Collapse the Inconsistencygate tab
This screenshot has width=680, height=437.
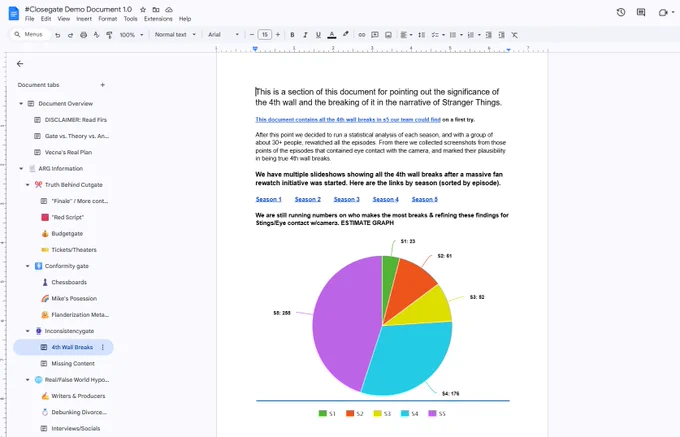coord(27,331)
